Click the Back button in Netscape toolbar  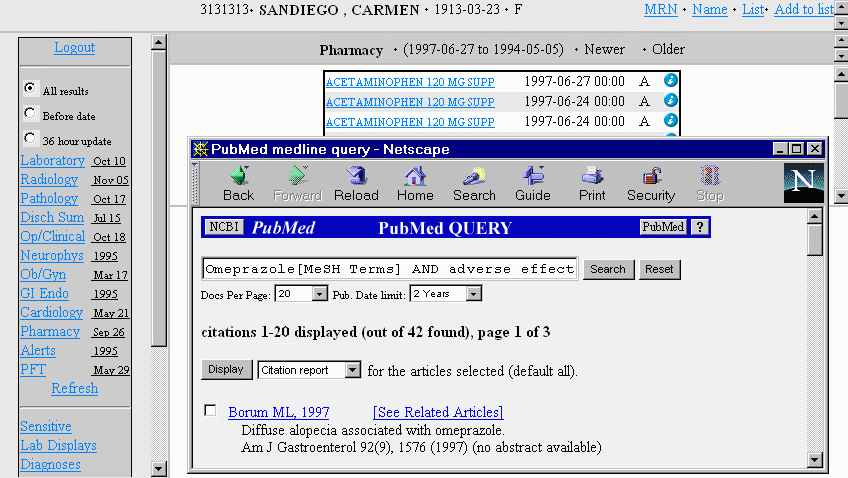click(238, 183)
